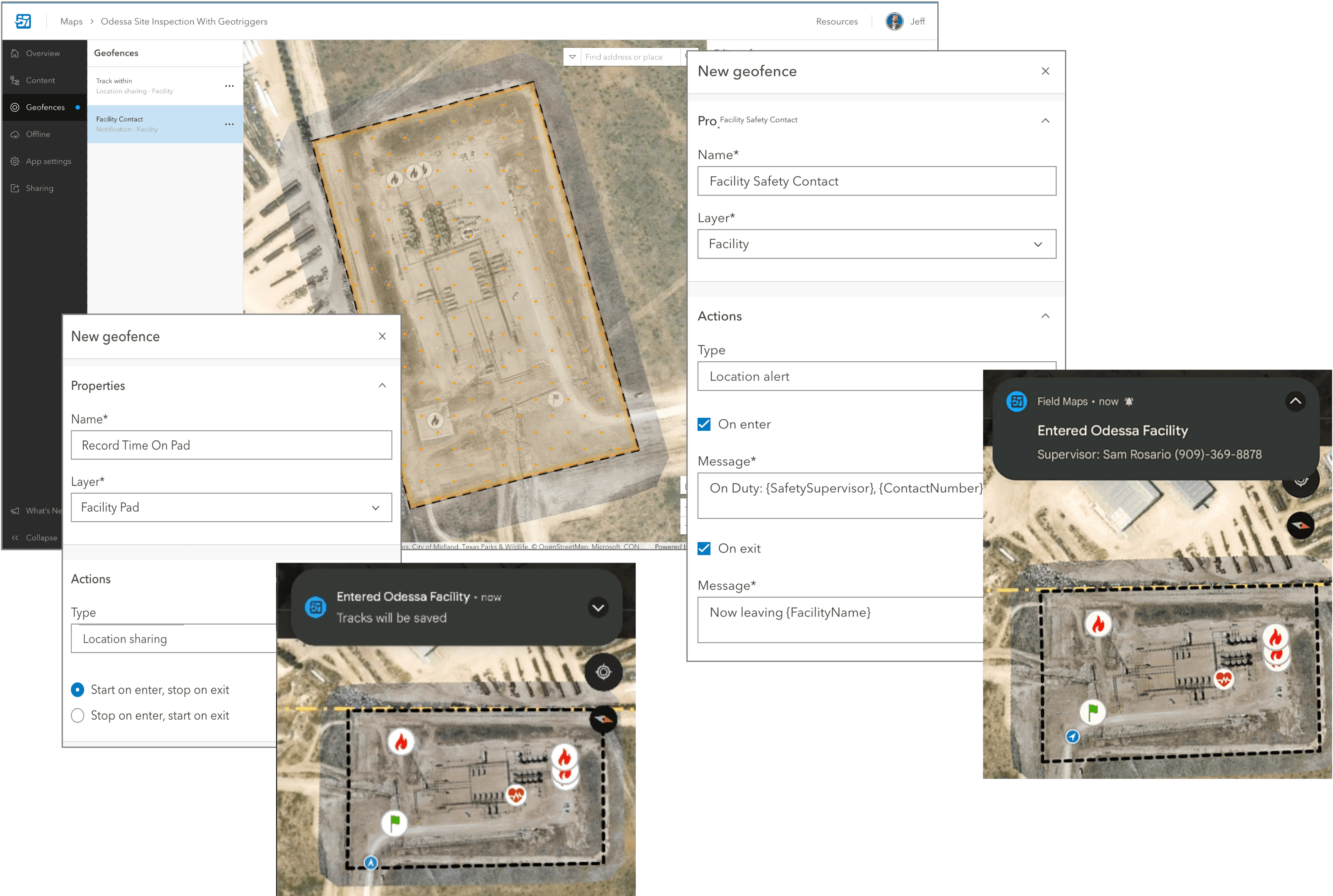Open the Facility Pad layer dropdown
This screenshot has height=896, width=1333.
(375, 507)
